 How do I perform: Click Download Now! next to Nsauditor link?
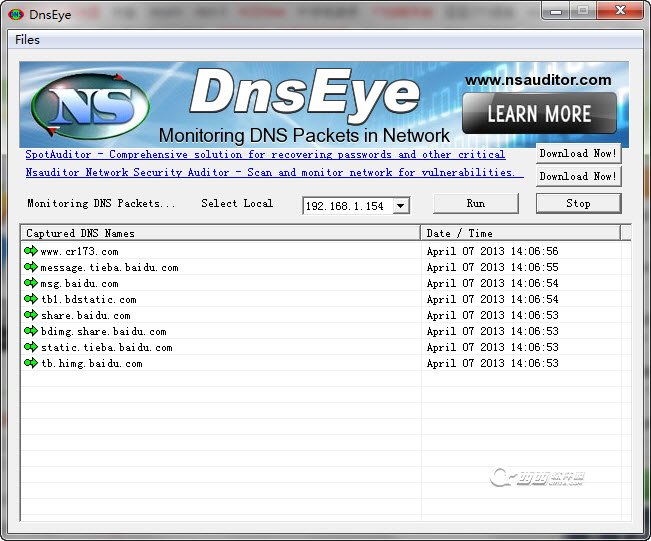pyautogui.click(x=578, y=176)
